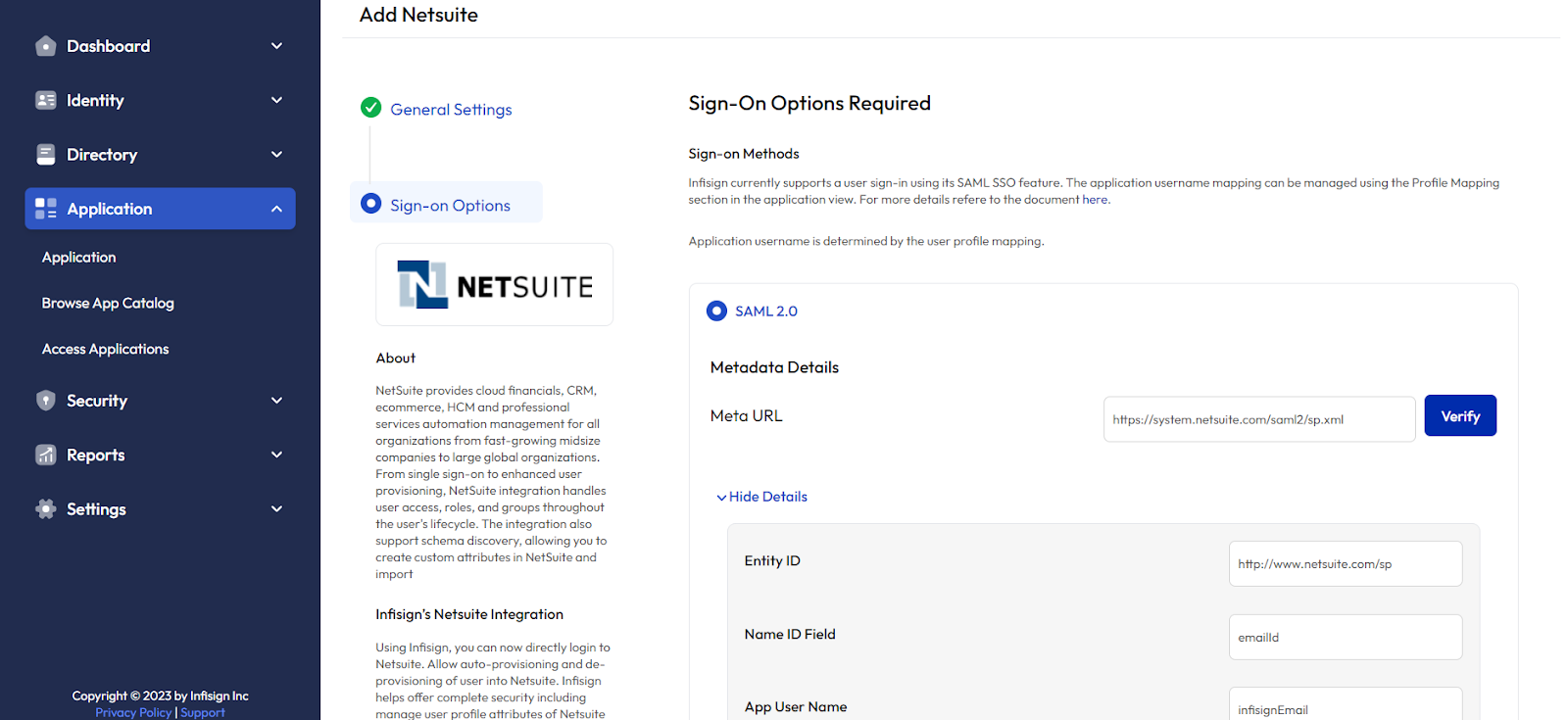Click the Identity card icon
This screenshot has height=720, width=1568.
tap(45, 100)
